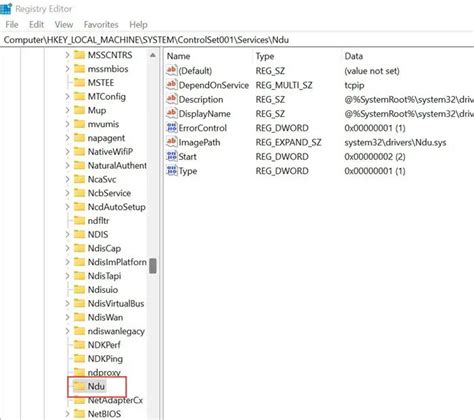Expand the NdisCap key
The width and height of the screenshot is (474, 420).
[x=67, y=248]
